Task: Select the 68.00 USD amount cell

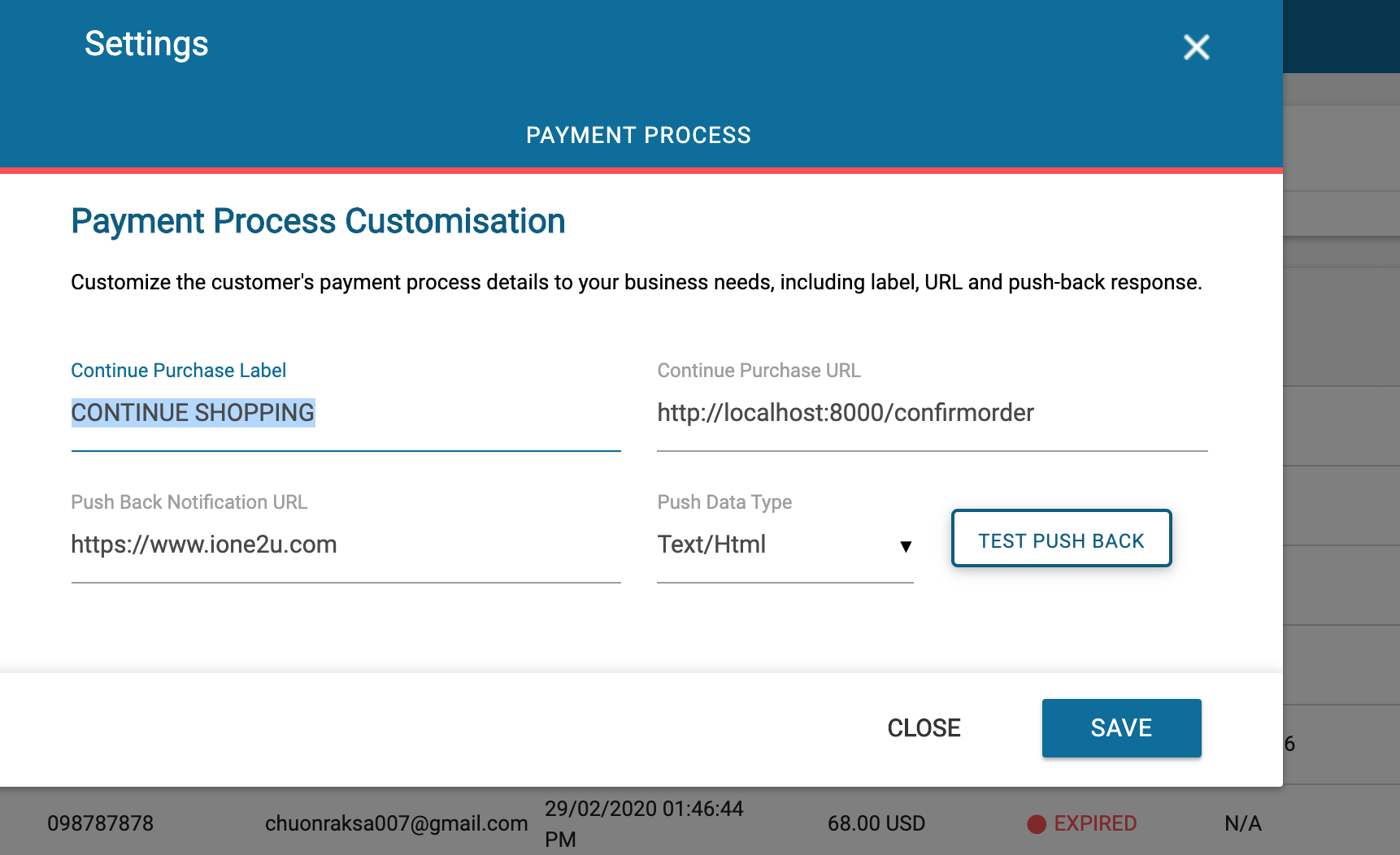Action: 876,824
